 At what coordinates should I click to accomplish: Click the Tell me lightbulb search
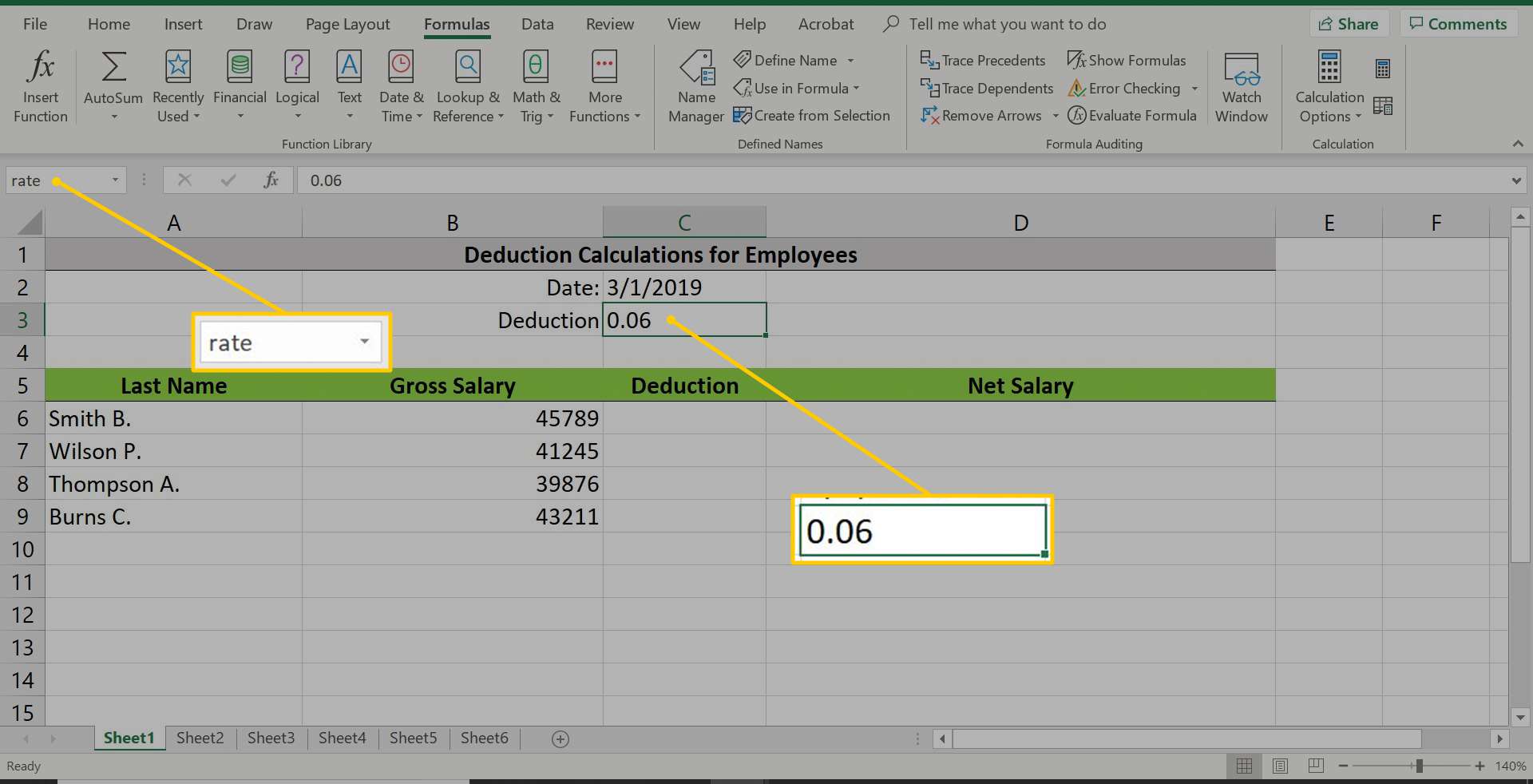pos(891,24)
